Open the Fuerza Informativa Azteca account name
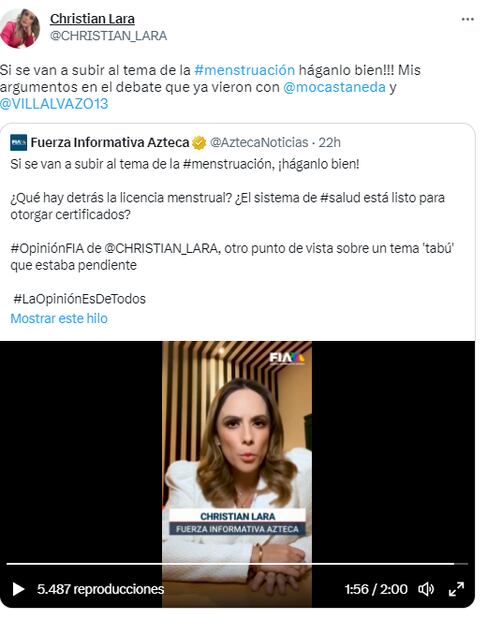 110,142
